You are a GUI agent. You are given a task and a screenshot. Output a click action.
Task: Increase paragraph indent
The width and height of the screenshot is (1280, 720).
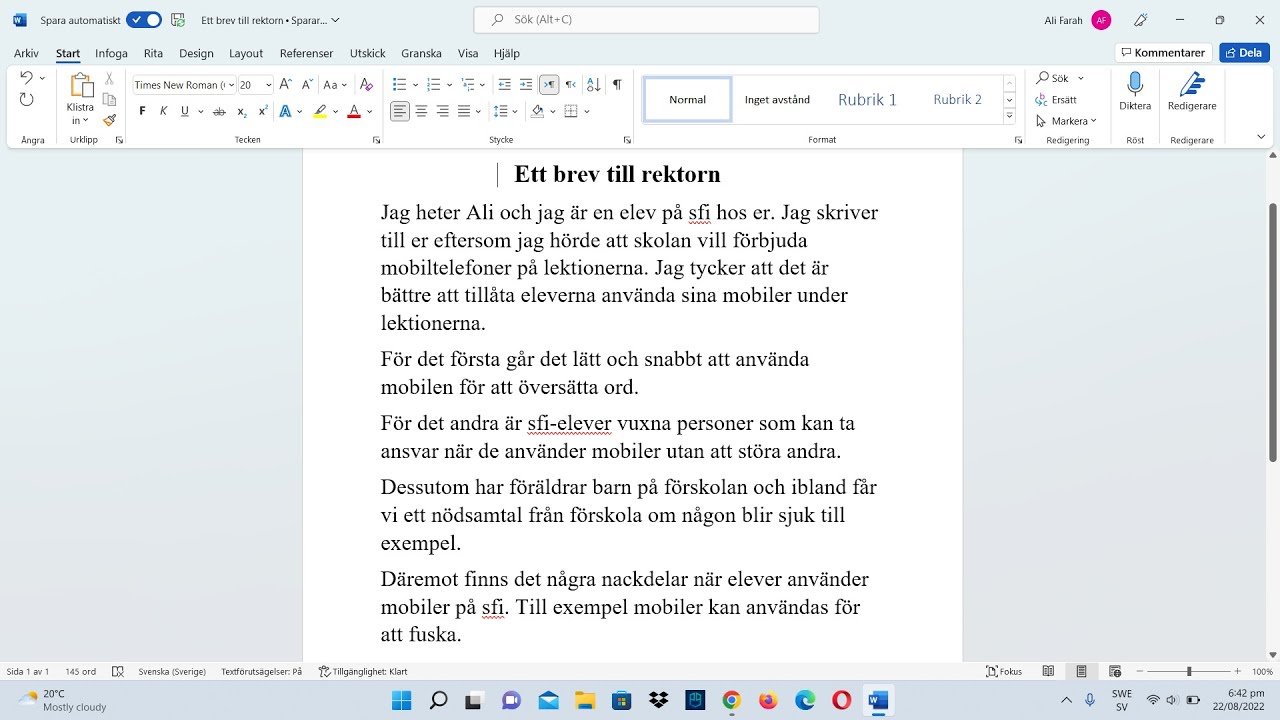[526, 85]
